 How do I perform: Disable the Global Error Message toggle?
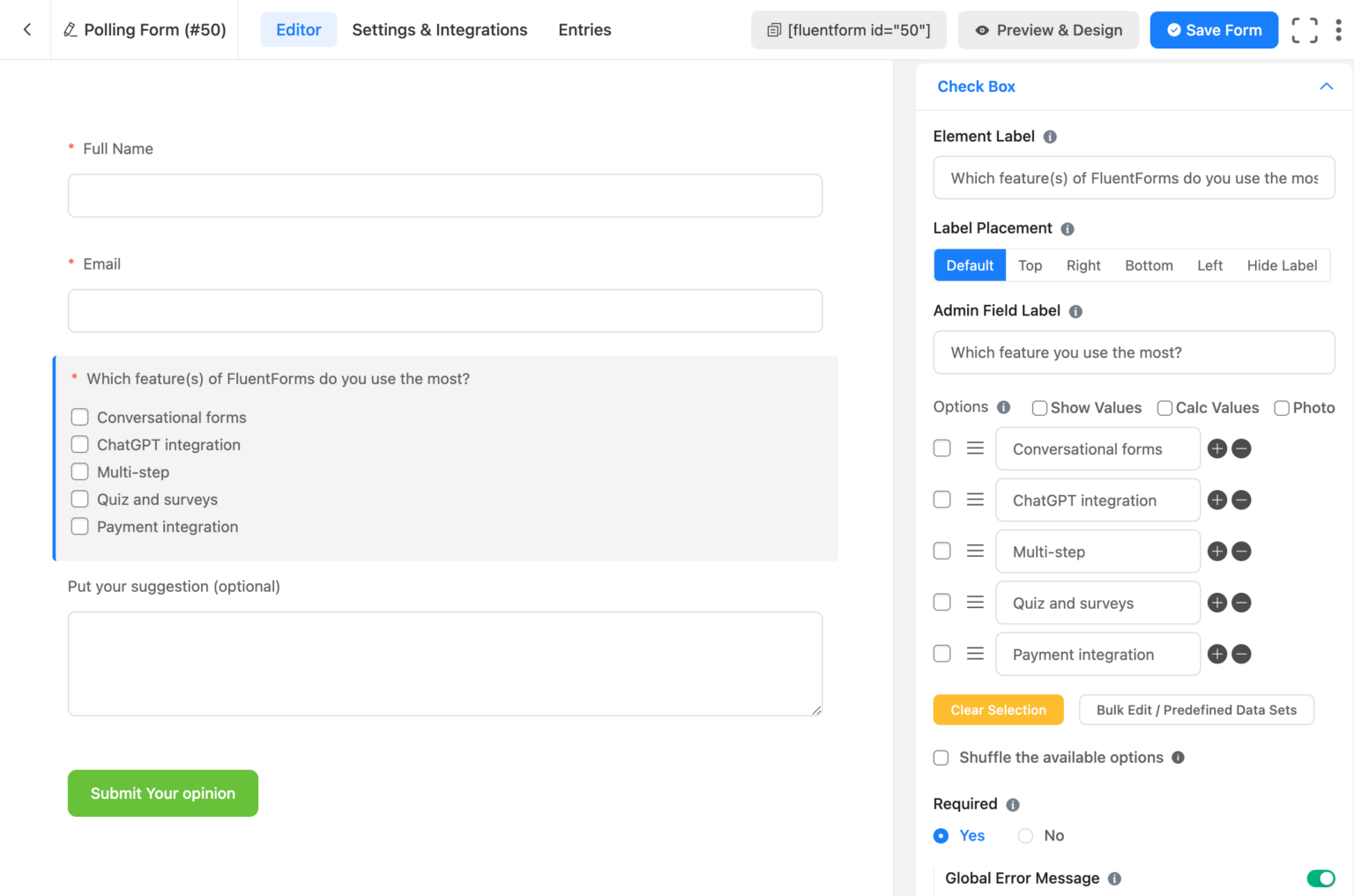[1321, 878]
